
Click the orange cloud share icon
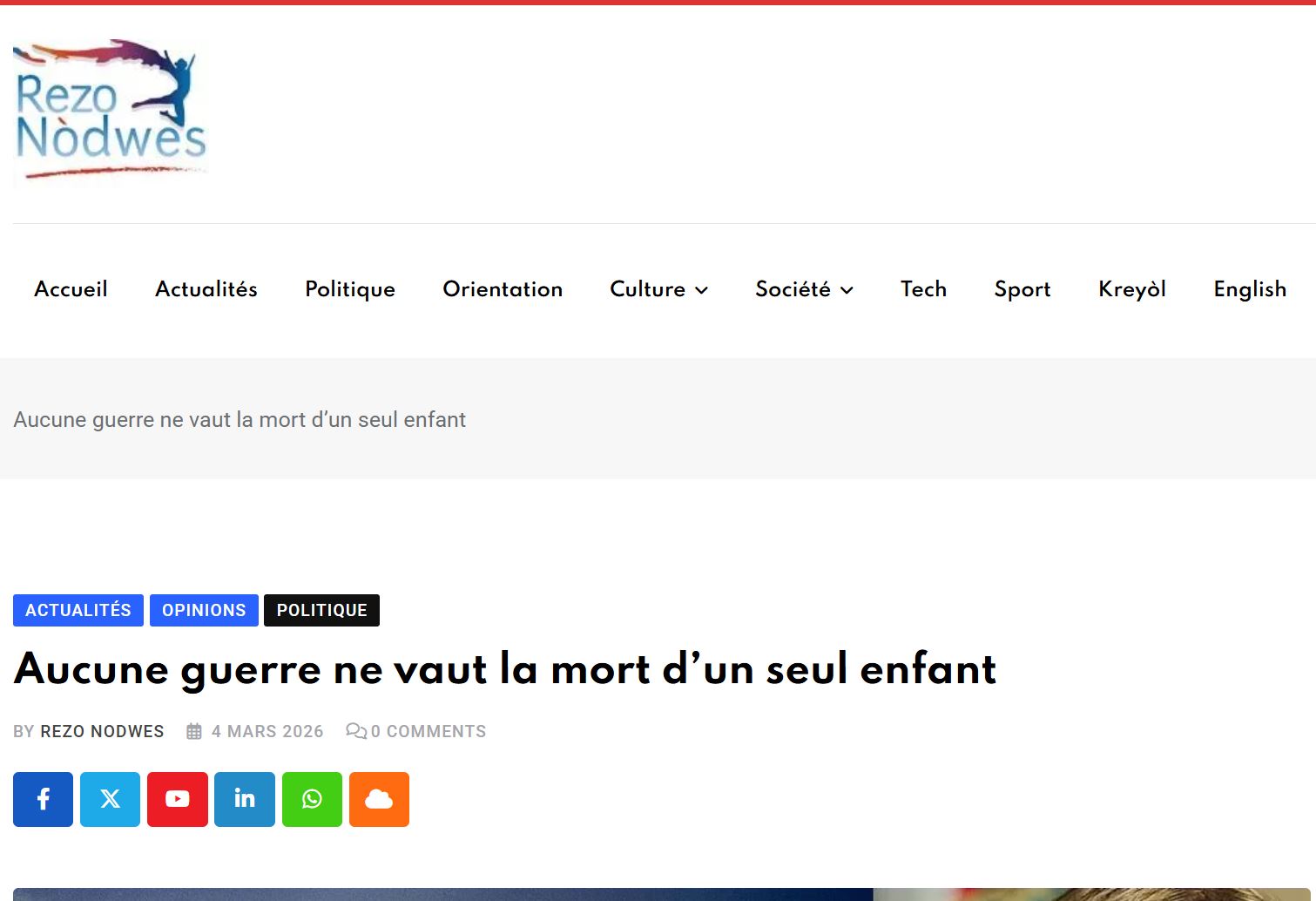(379, 799)
